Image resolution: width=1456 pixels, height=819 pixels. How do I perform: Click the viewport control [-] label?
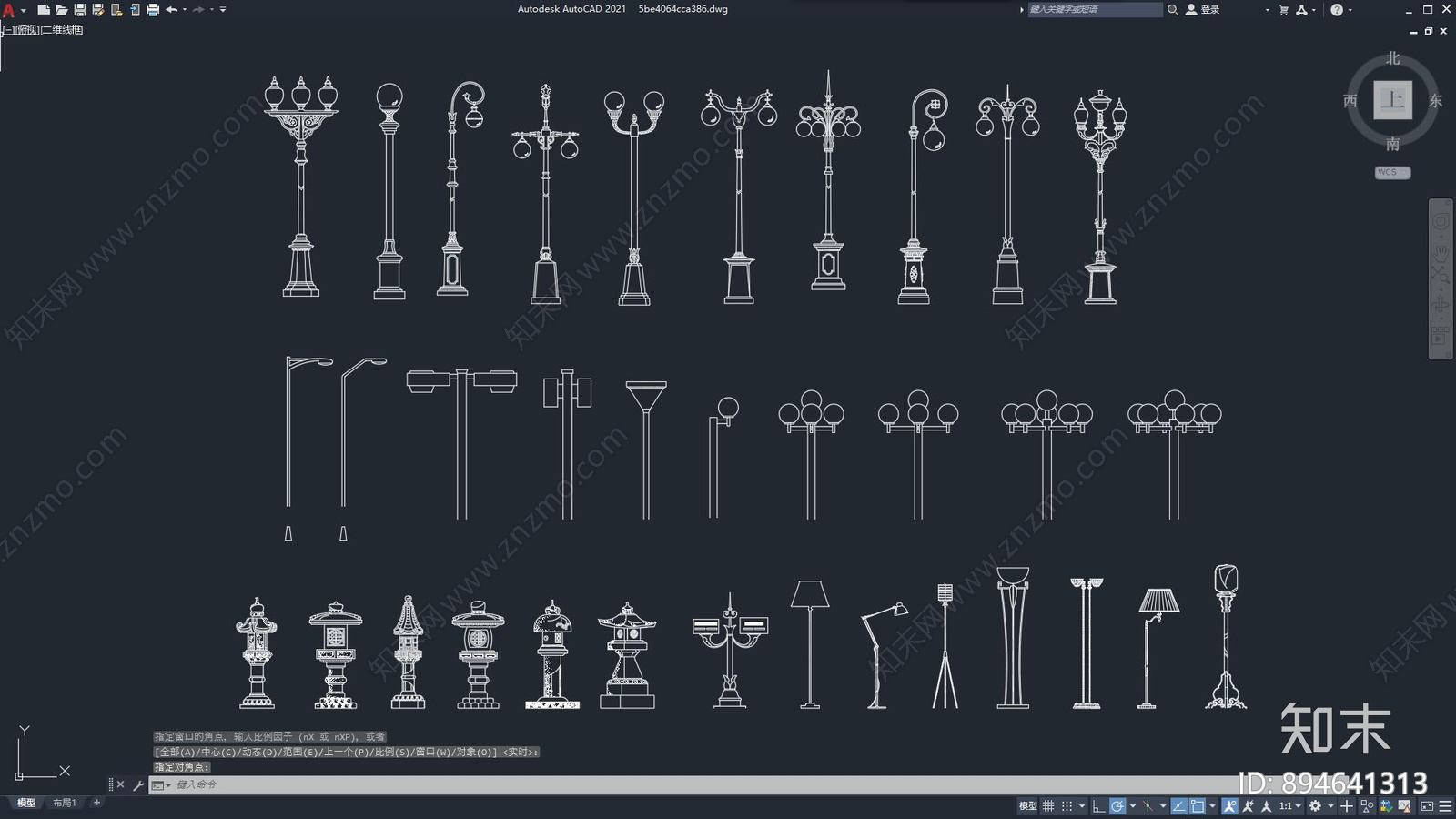pos(8,30)
